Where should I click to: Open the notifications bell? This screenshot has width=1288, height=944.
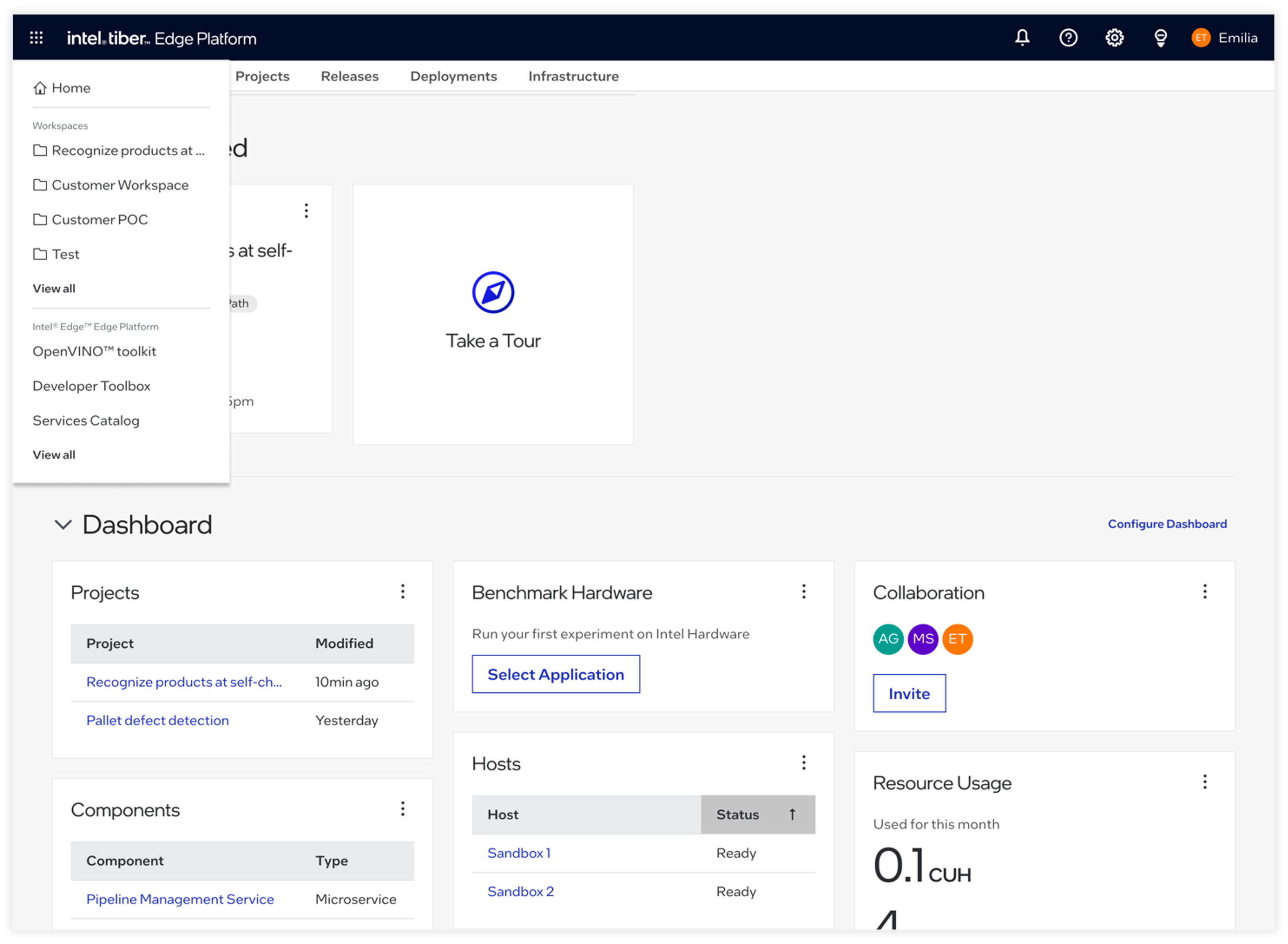coord(1022,38)
